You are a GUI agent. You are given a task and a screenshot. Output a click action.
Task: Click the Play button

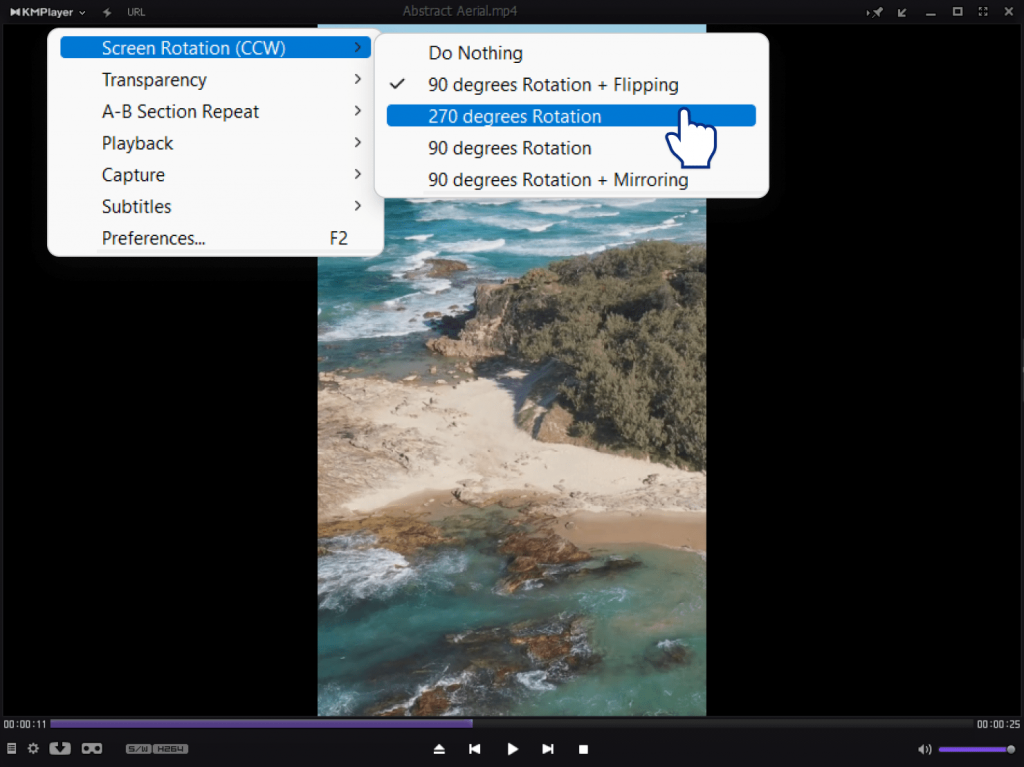click(512, 749)
